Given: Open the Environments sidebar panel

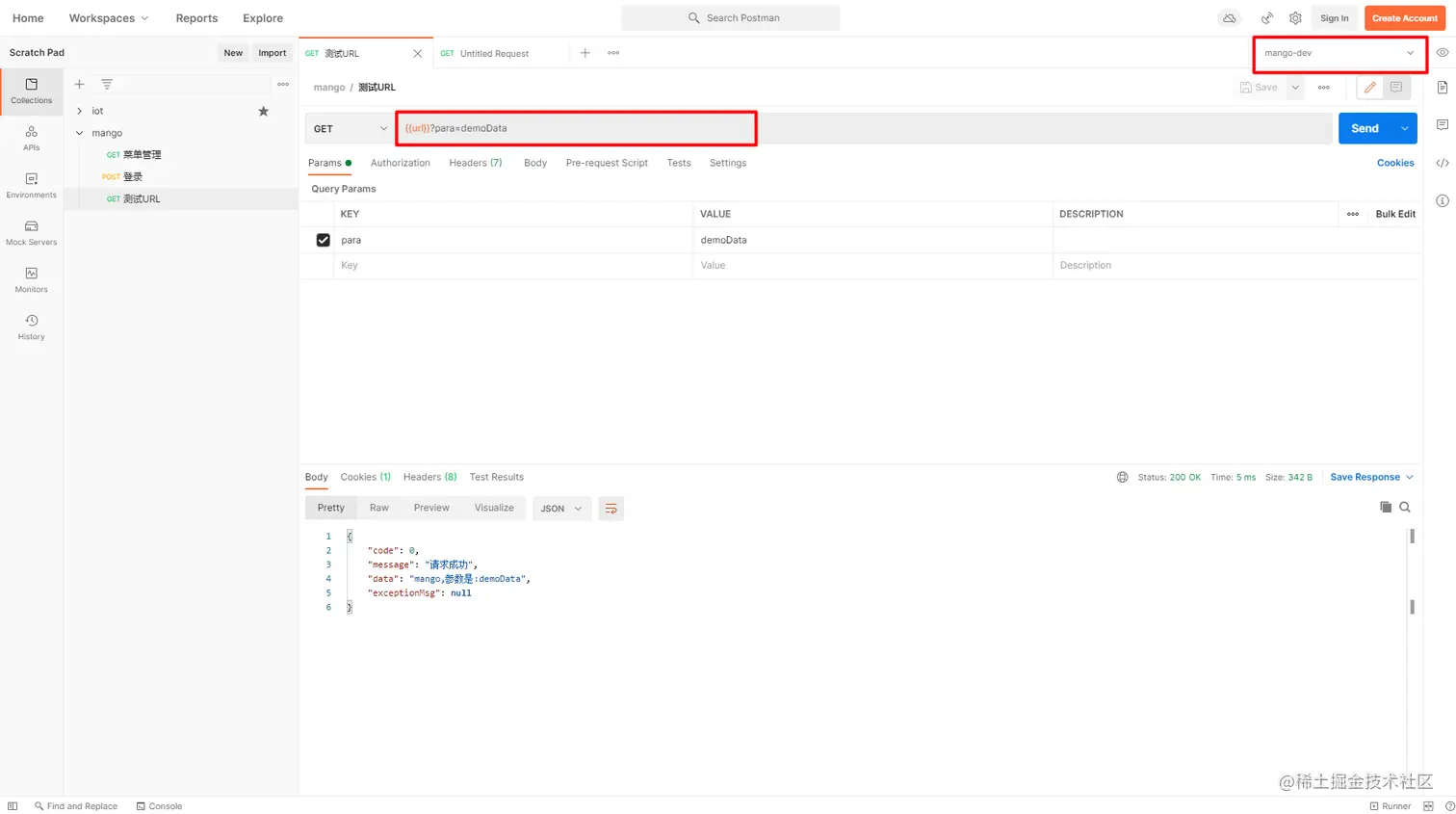Looking at the screenshot, I should point(31,186).
